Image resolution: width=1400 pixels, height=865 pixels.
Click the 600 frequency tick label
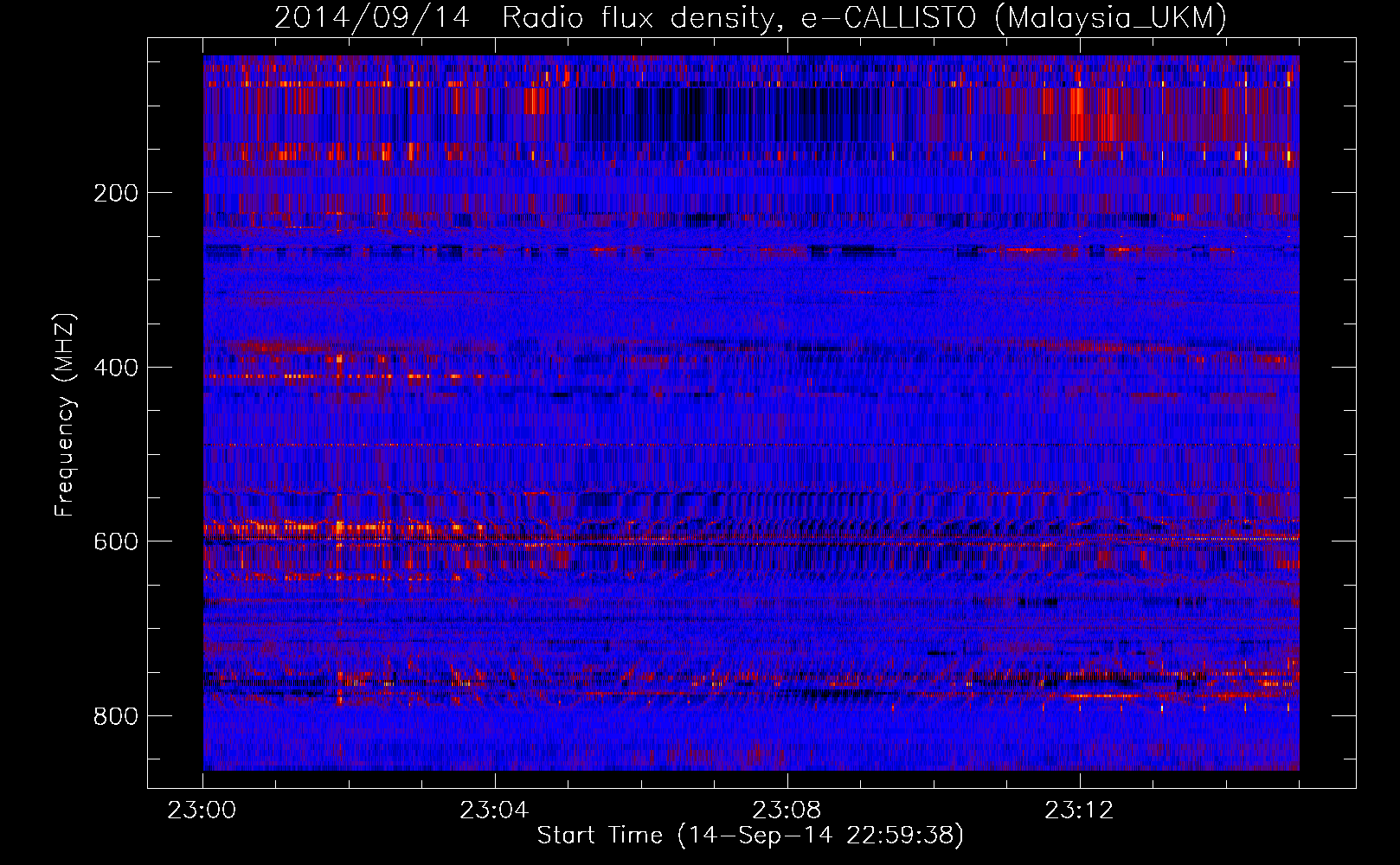click(x=115, y=541)
